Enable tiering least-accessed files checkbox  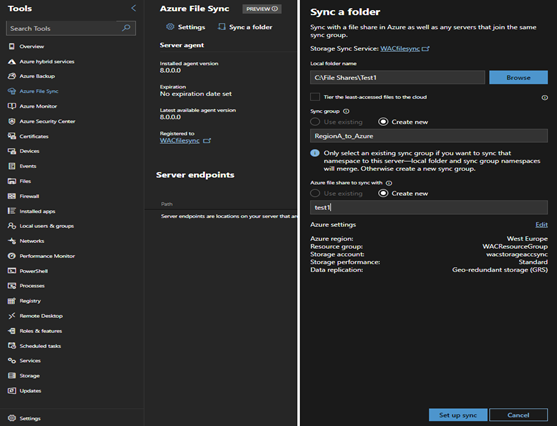coord(315,97)
